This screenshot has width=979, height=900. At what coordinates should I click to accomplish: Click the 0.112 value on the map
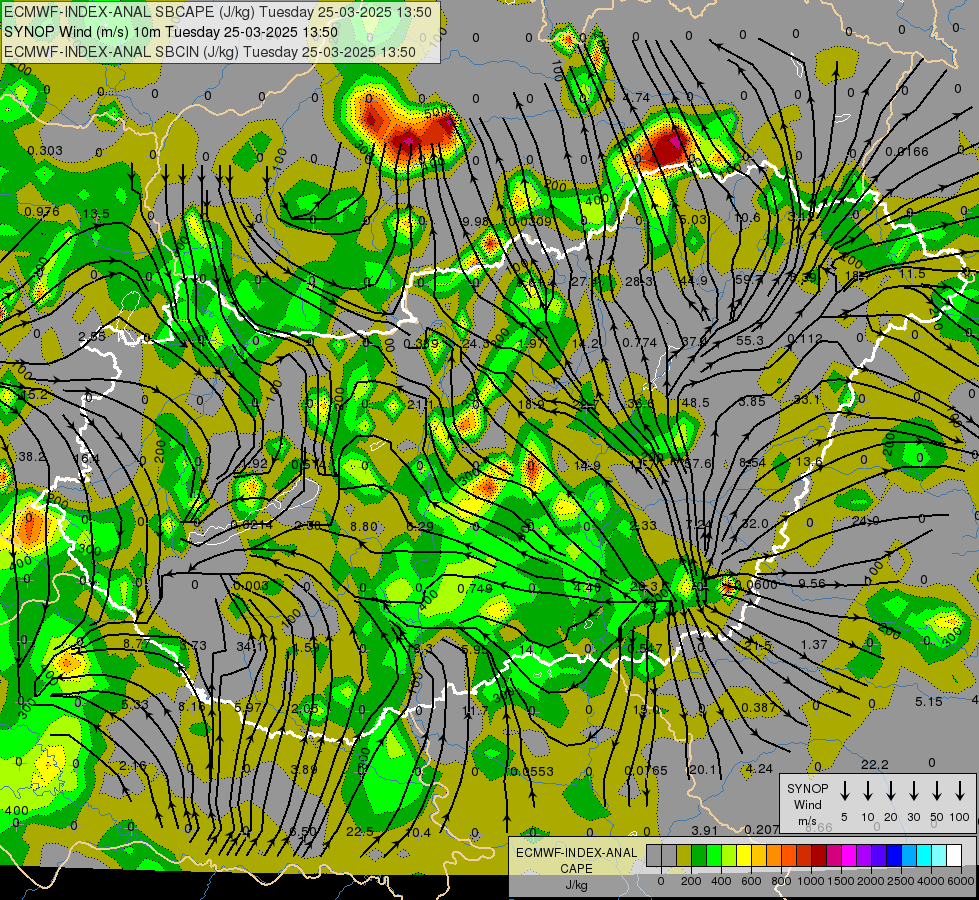(805, 339)
